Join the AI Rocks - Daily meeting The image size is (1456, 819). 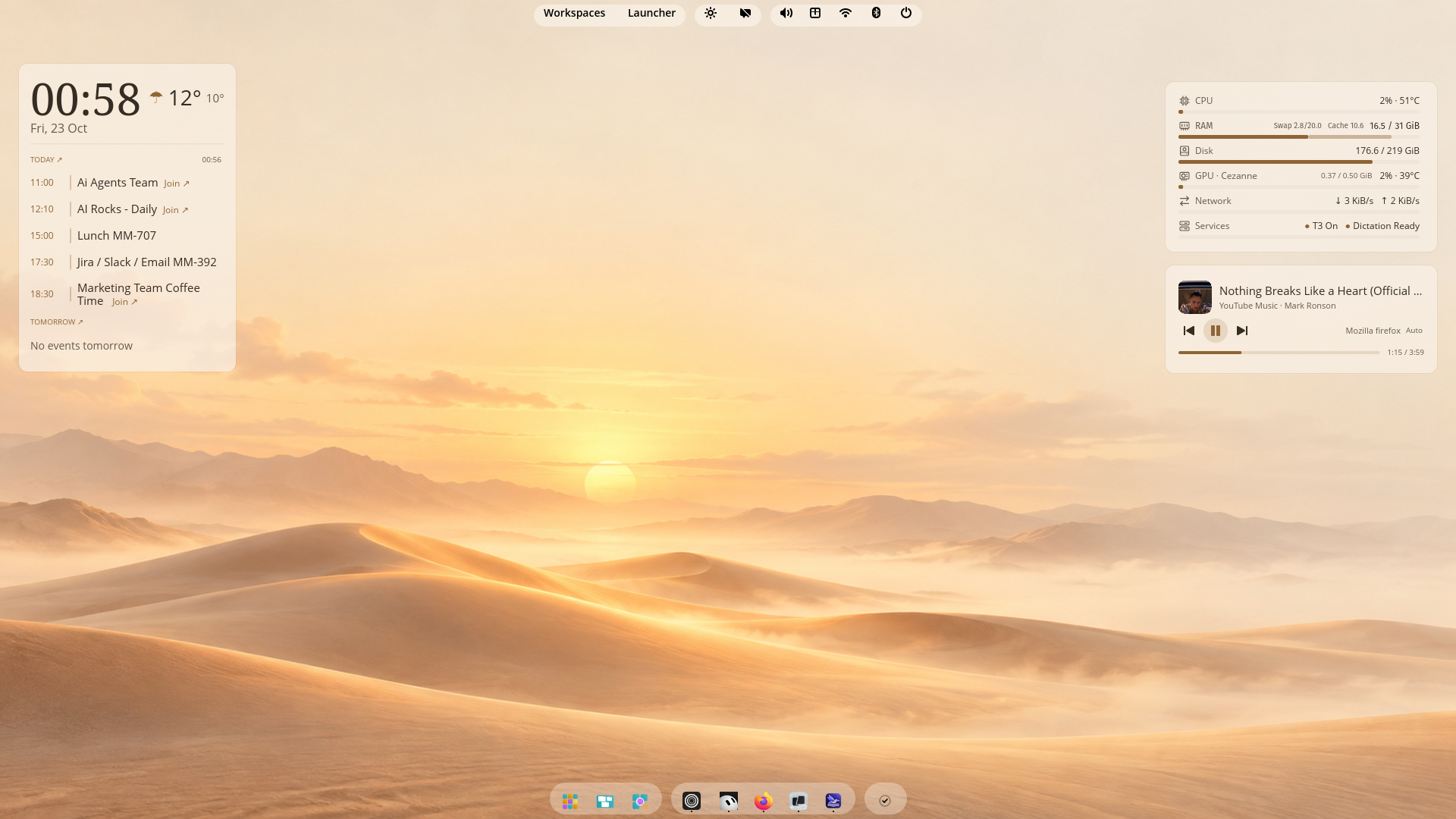[x=175, y=210]
